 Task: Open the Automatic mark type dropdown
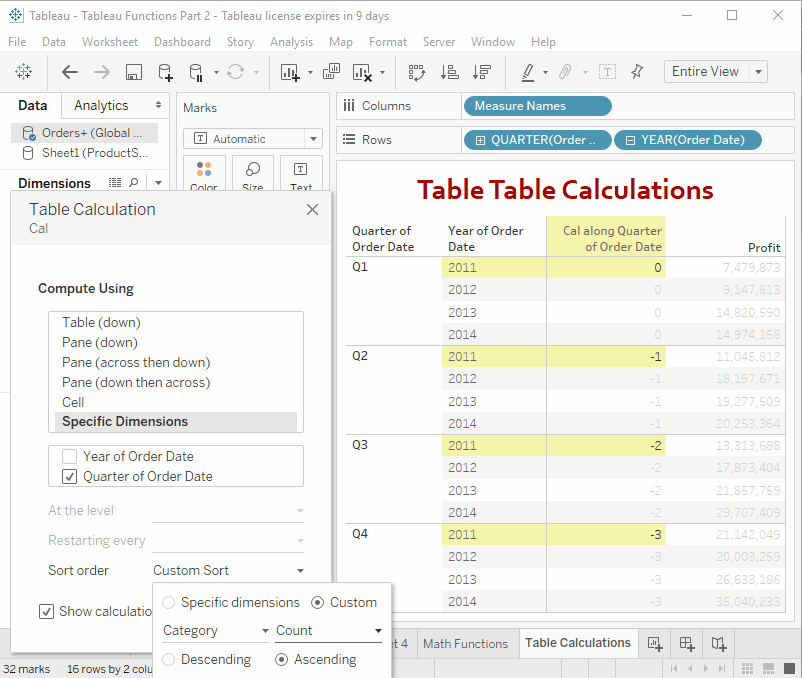313,139
